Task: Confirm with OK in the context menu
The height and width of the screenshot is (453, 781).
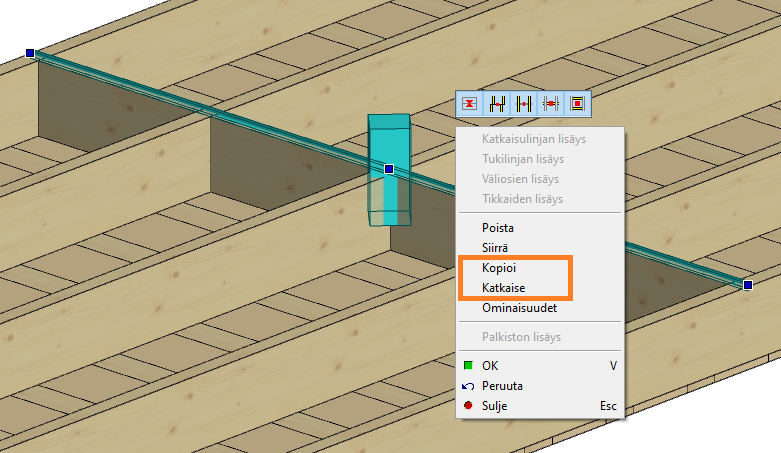Action: coord(490,366)
